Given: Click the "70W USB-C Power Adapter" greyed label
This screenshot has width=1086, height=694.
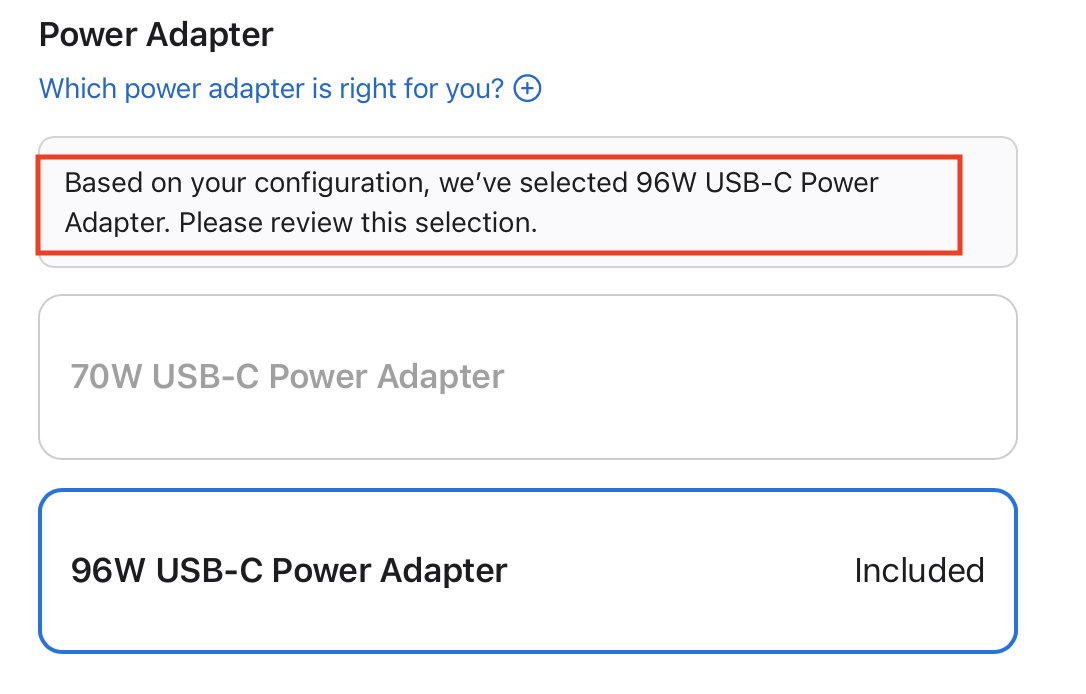Looking at the screenshot, I should [x=288, y=377].
